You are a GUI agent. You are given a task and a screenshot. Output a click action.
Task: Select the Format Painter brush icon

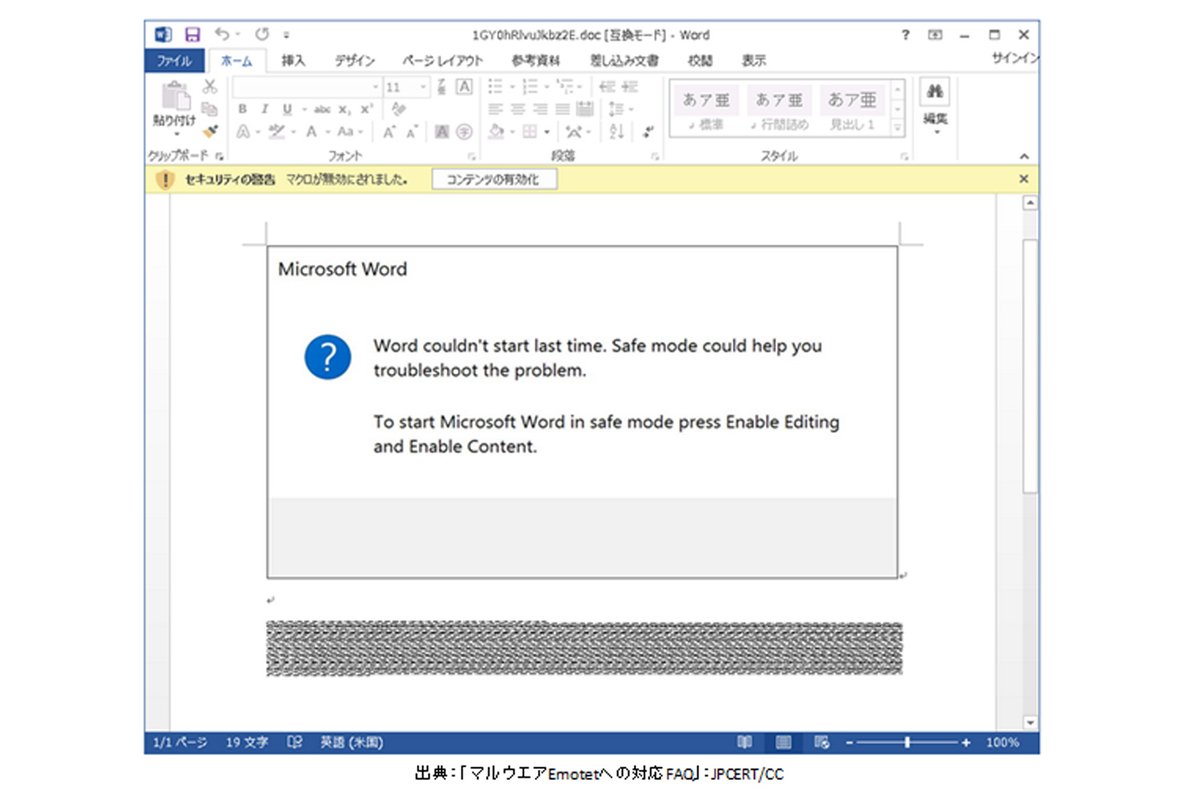tap(210, 131)
